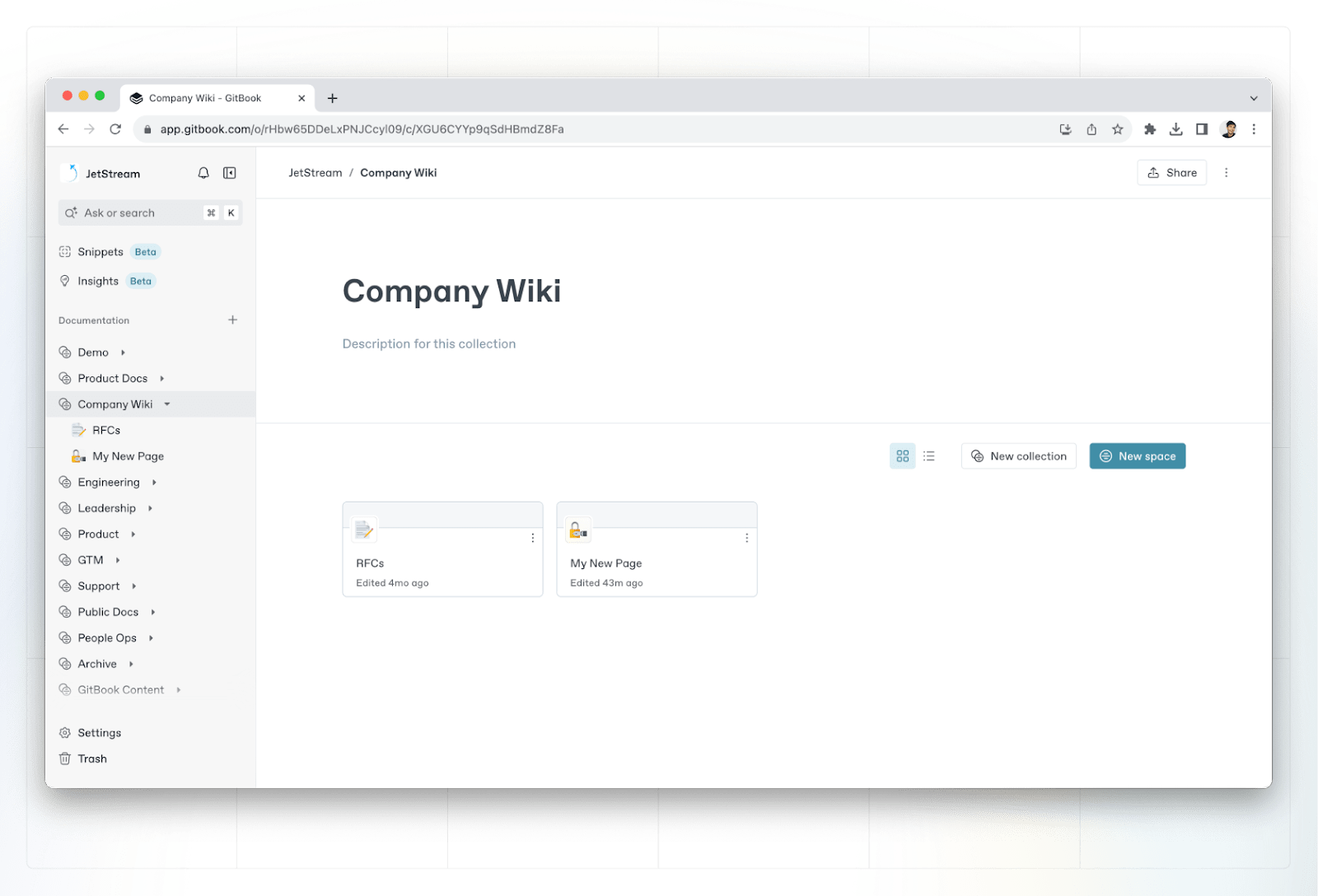
Task: Expand the GTM collection arrow
Action: coord(118,560)
